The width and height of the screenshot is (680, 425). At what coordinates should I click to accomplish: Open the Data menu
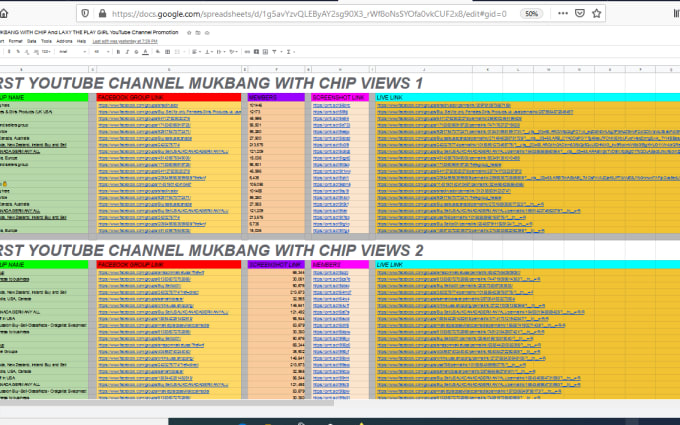coord(33,41)
